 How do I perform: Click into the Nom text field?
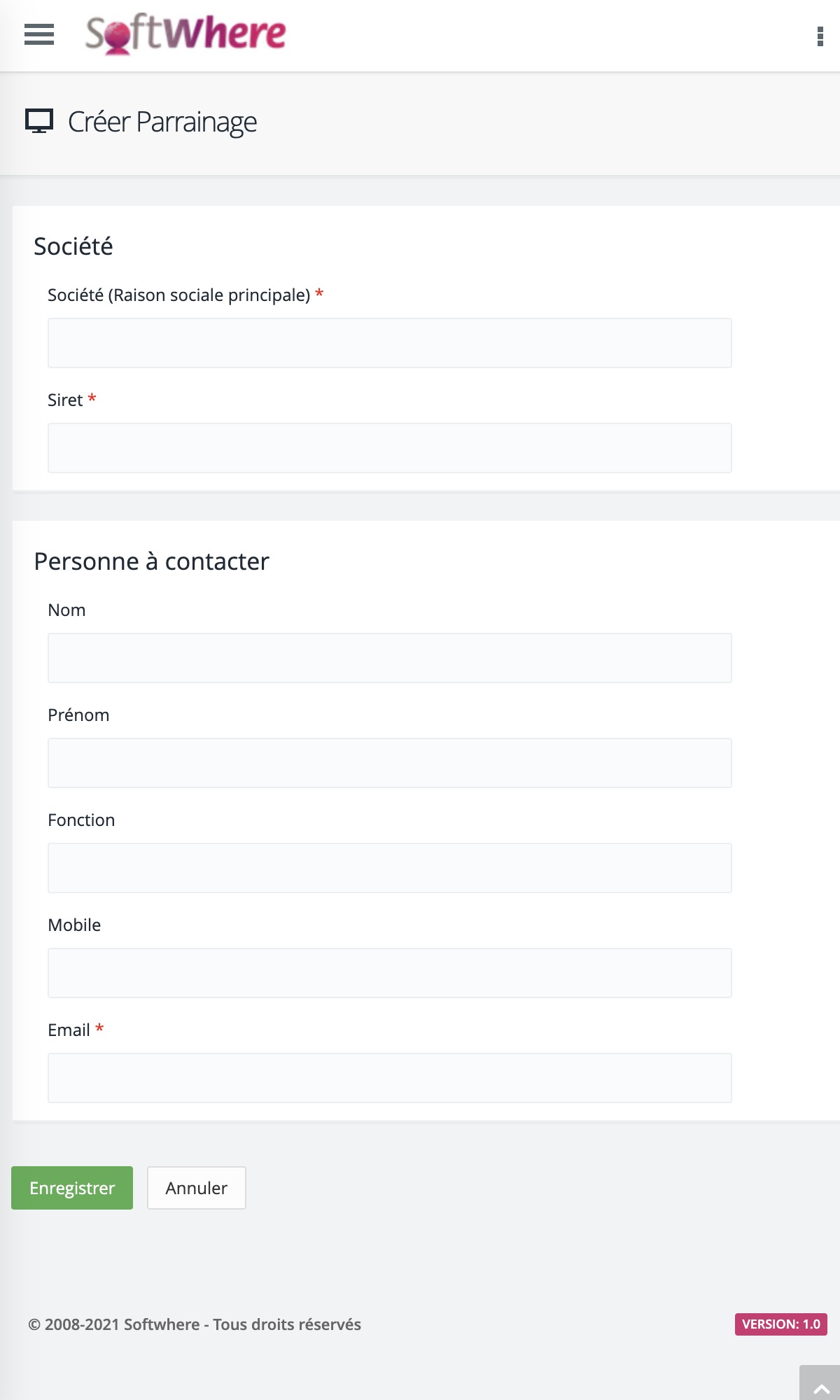pyautogui.click(x=390, y=658)
